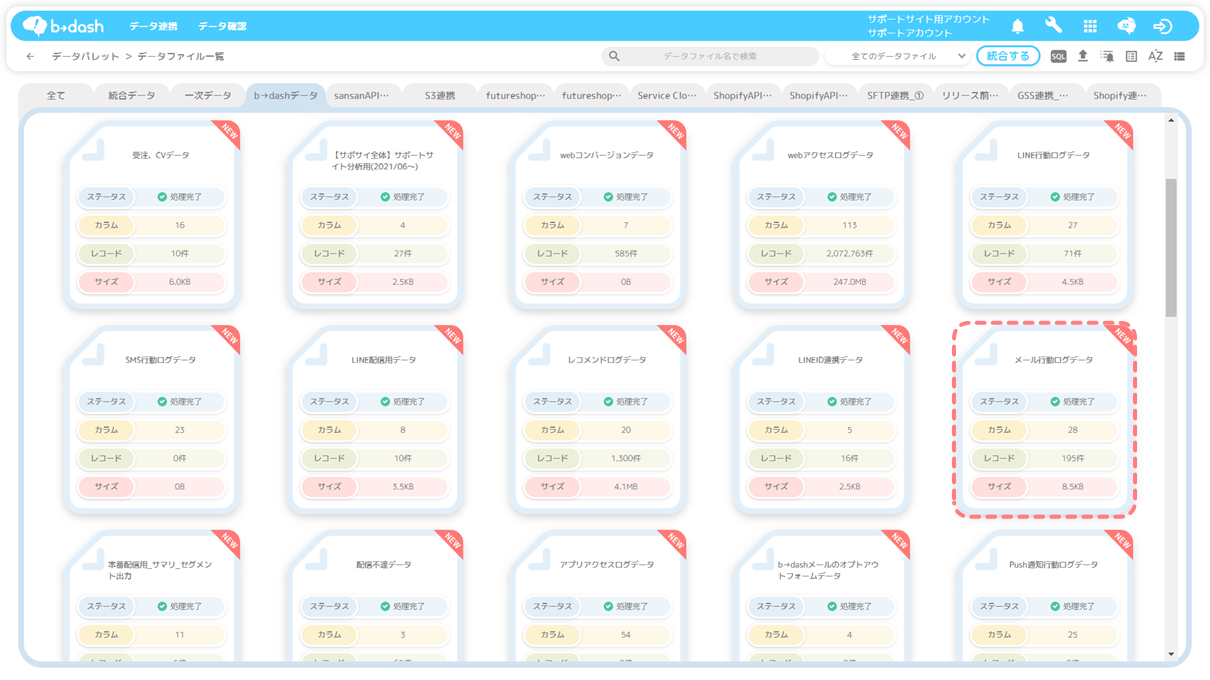Click the 585件 record count
This screenshot has width=1210, height=680.
pyautogui.click(x=626, y=254)
